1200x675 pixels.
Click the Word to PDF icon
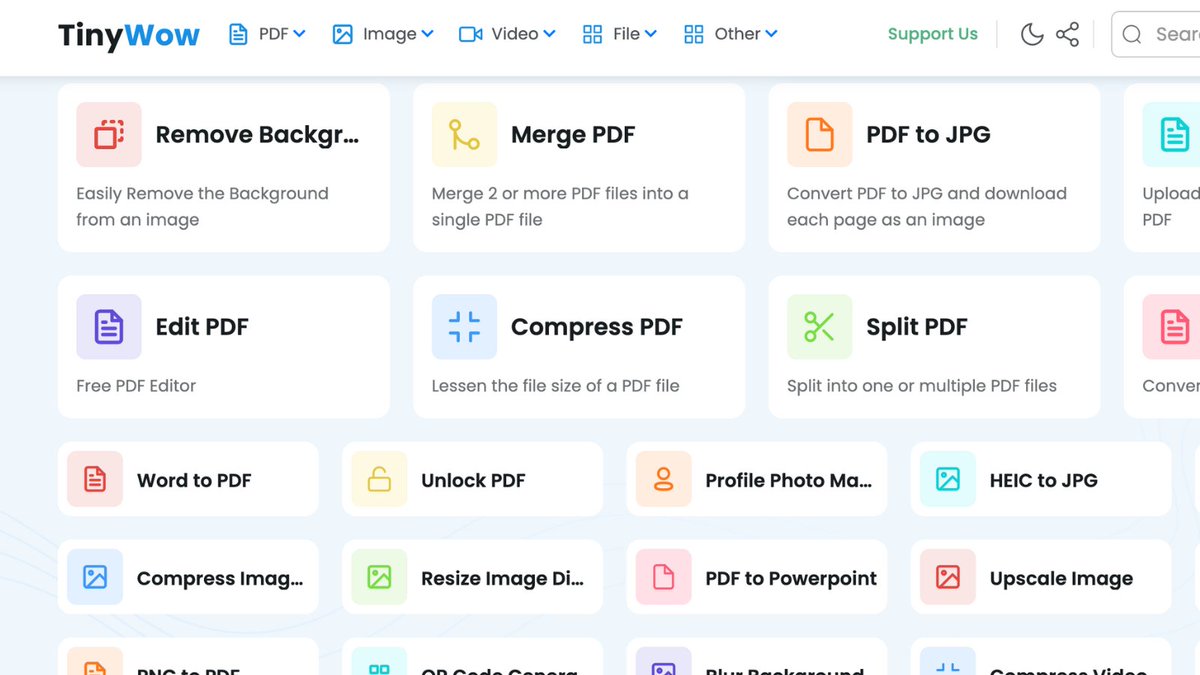point(95,479)
